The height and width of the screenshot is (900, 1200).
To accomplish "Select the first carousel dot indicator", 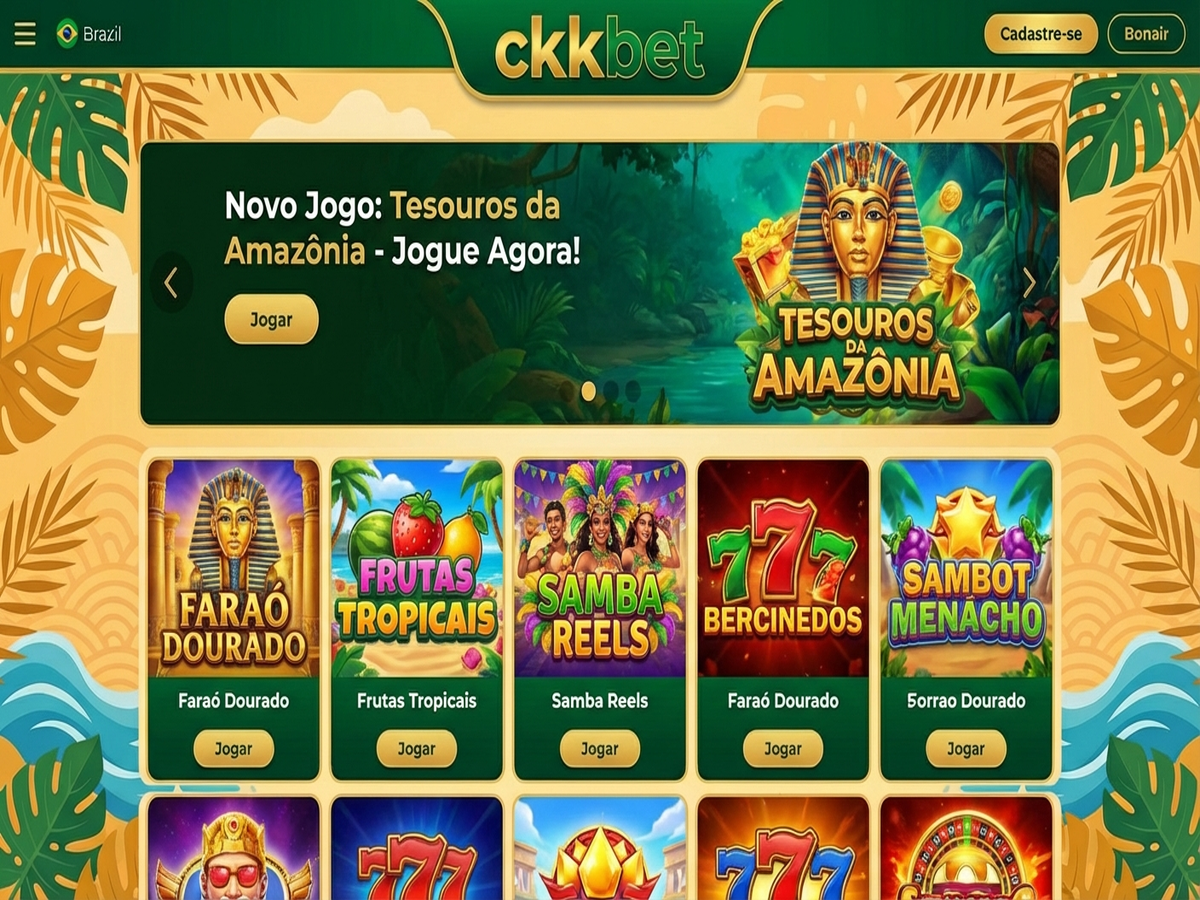I will click(589, 390).
